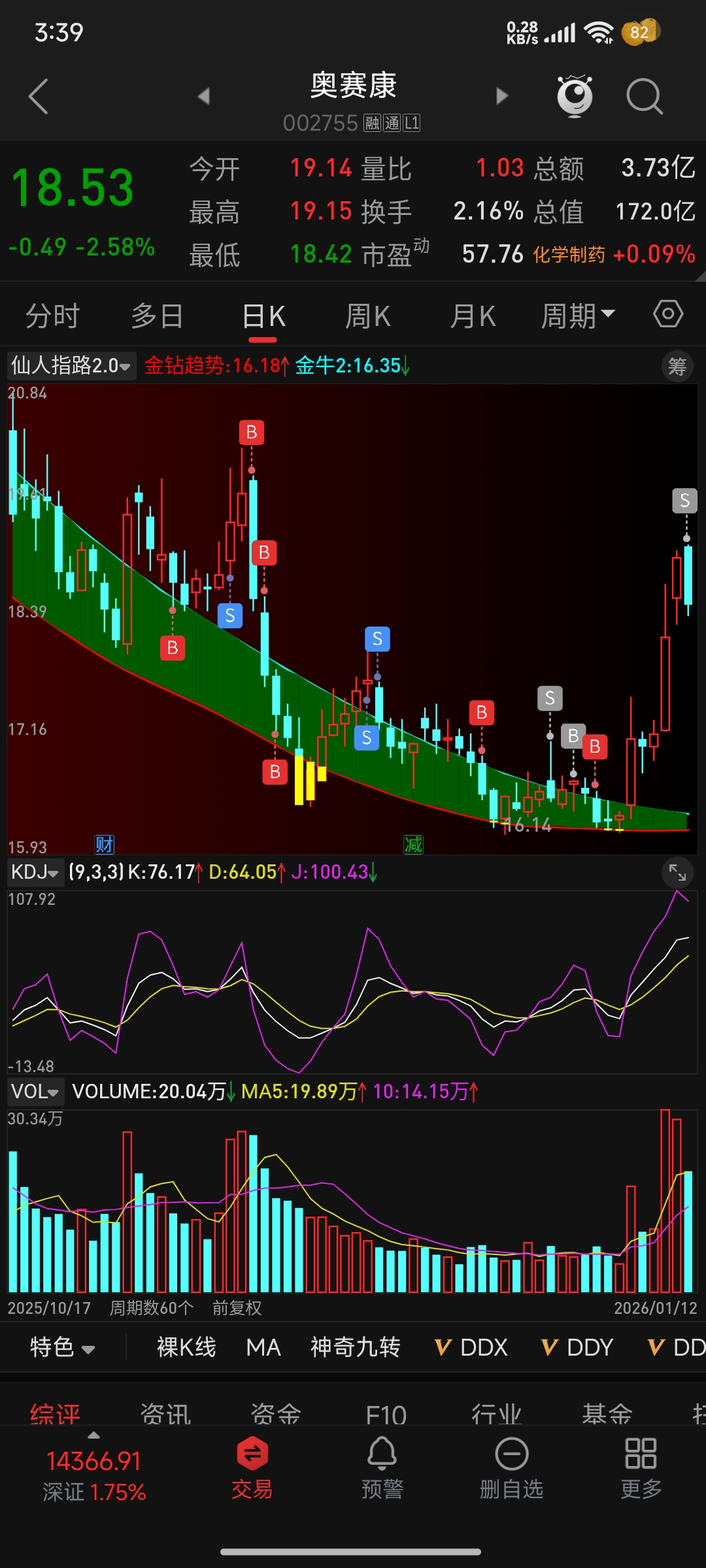This screenshot has width=706, height=1568.
Task: Tap the 筹 chip distribution icon
Action: pyautogui.click(x=677, y=366)
